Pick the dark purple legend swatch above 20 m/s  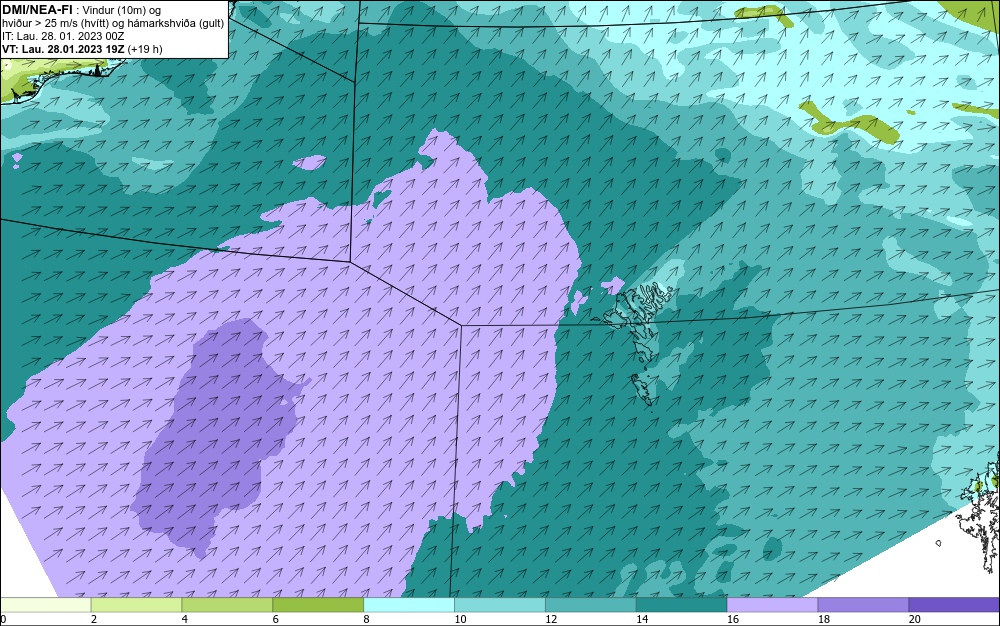pyautogui.click(x=954, y=604)
